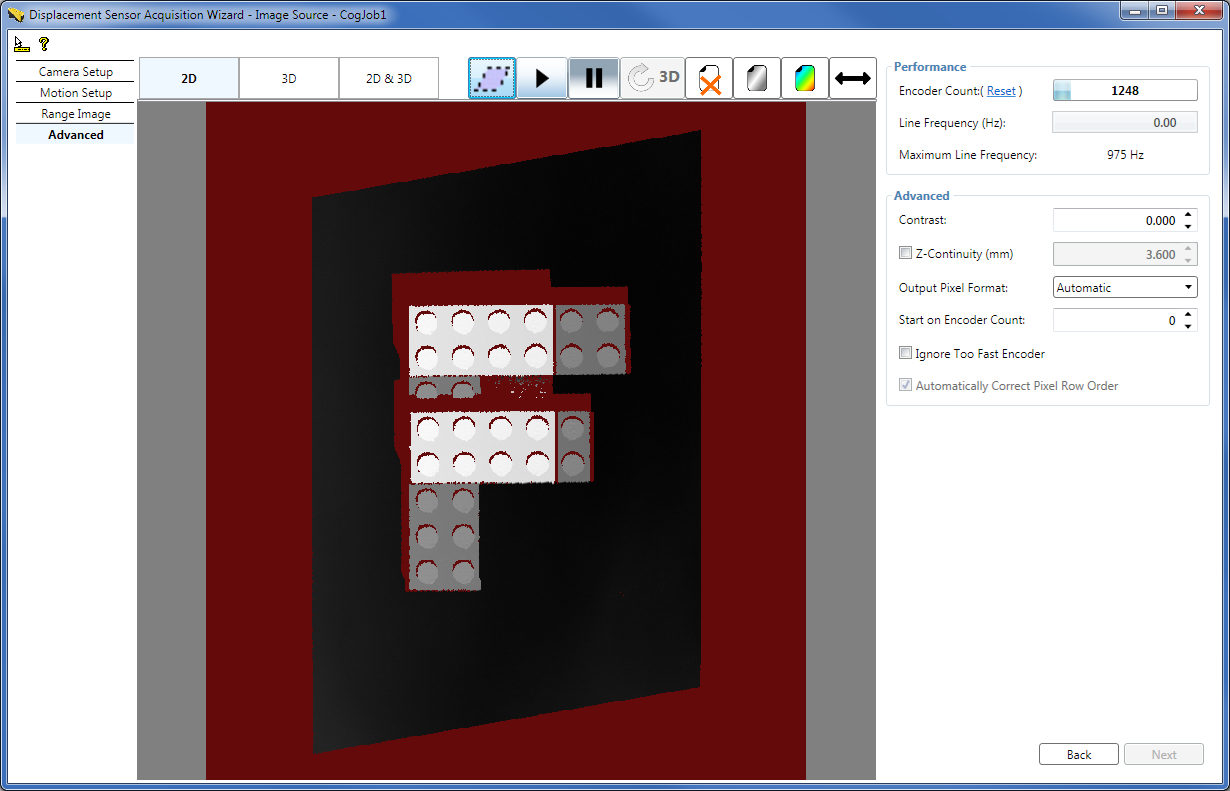Image resolution: width=1230 pixels, height=791 pixels.
Task: Click the Back button
Action: click(1078, 754)
